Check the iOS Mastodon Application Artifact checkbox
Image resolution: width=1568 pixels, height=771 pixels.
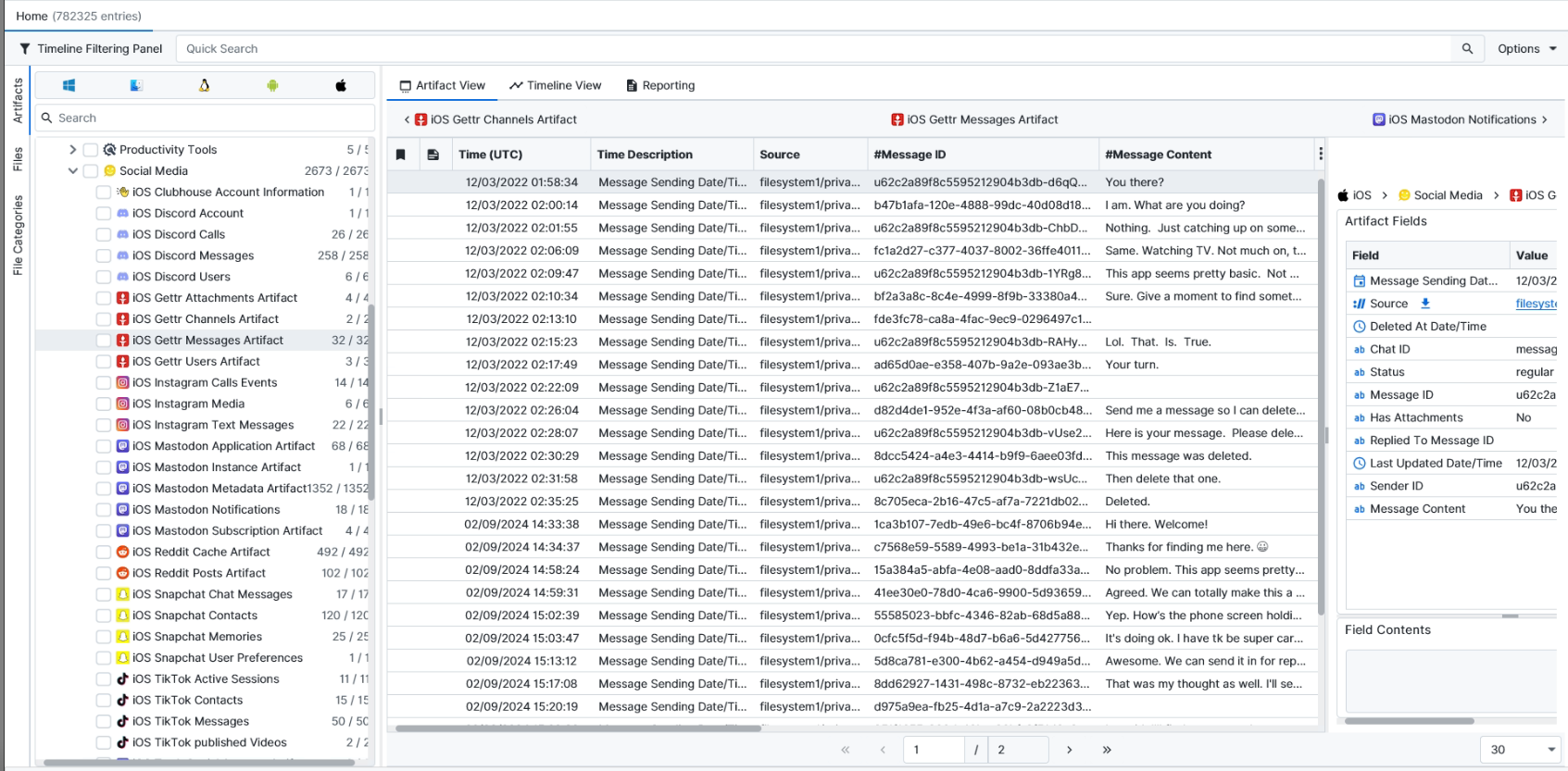coord(104,446)
